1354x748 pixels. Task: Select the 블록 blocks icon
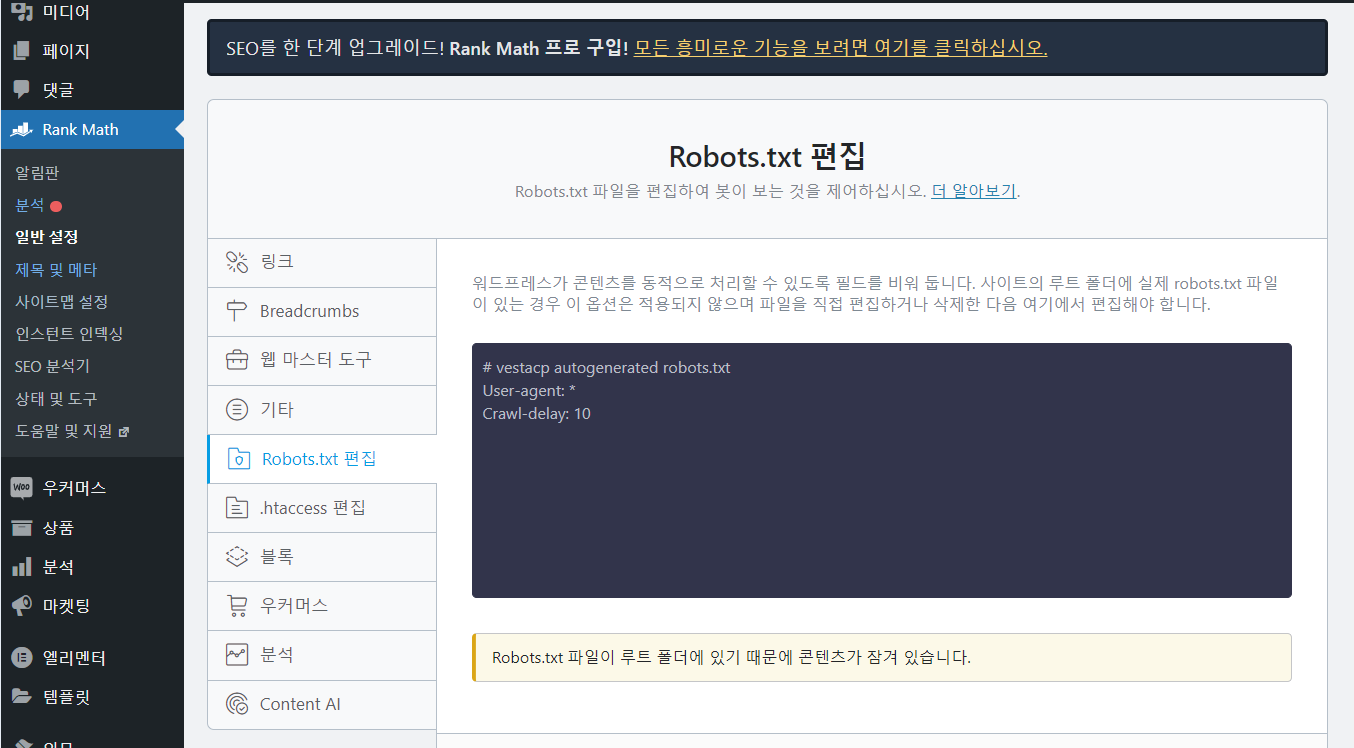236,557
